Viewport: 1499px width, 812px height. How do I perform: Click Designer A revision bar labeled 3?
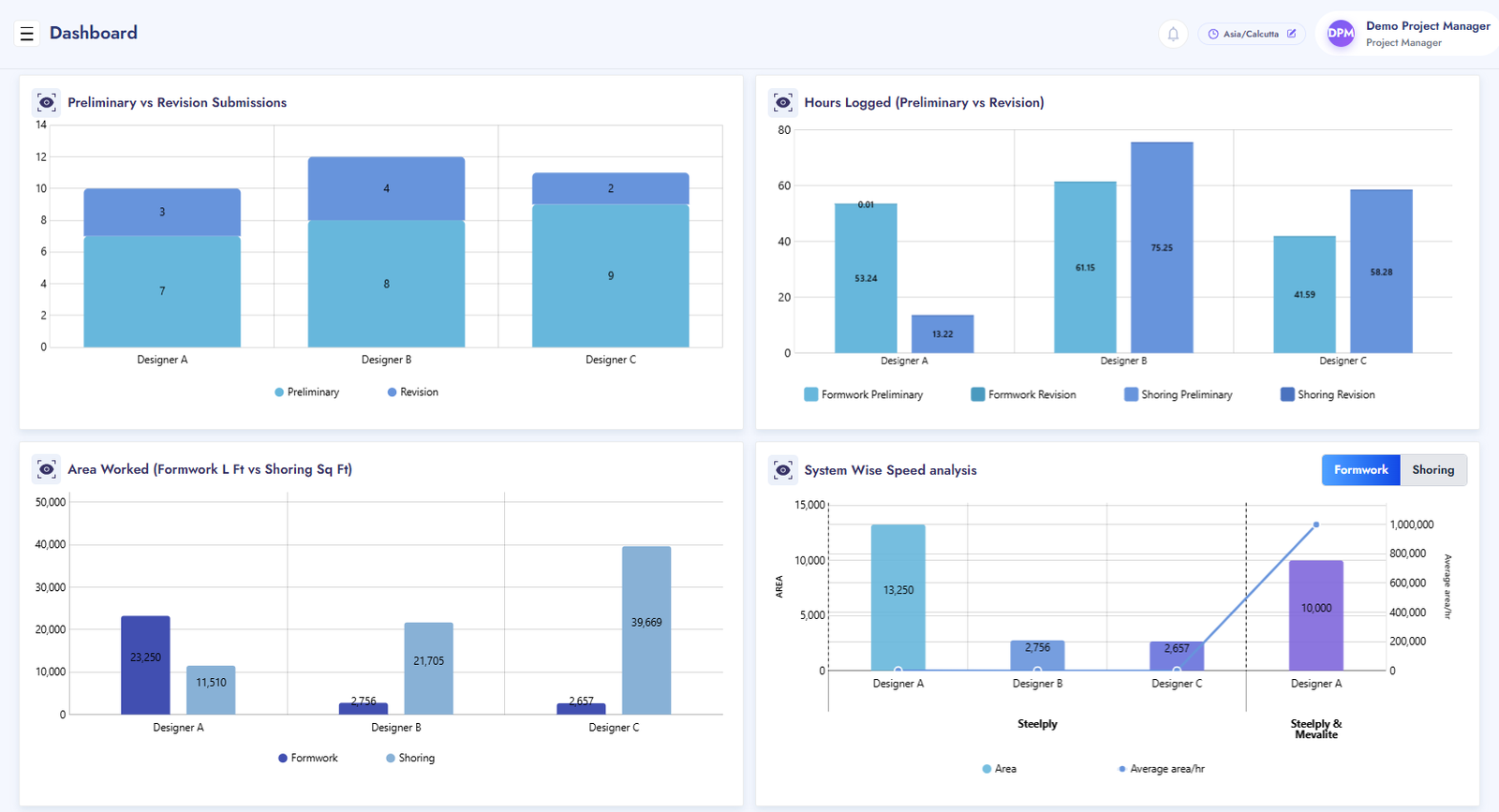click(x=162, y=213)
